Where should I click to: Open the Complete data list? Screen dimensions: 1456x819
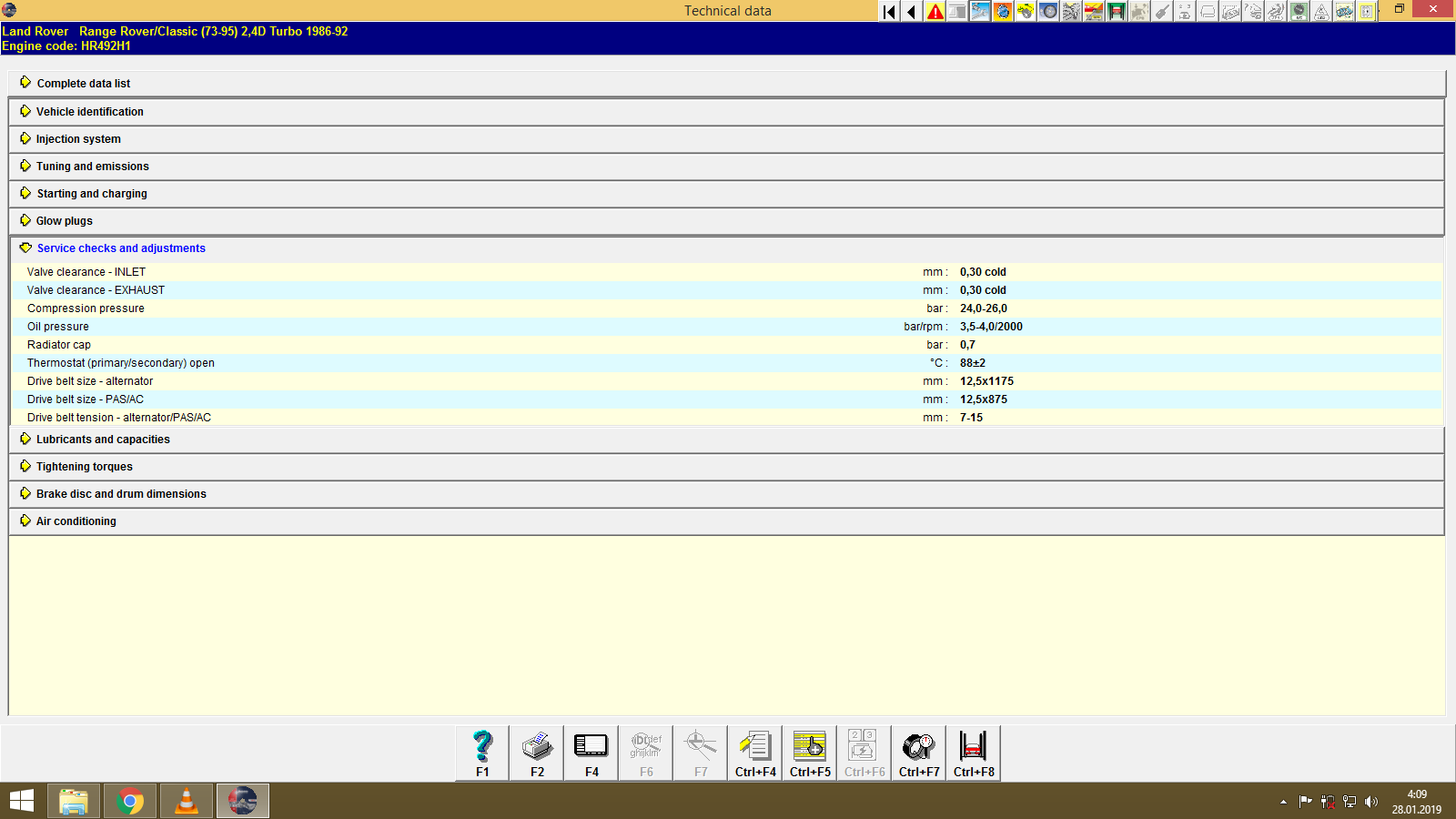[x=83, y=83]
